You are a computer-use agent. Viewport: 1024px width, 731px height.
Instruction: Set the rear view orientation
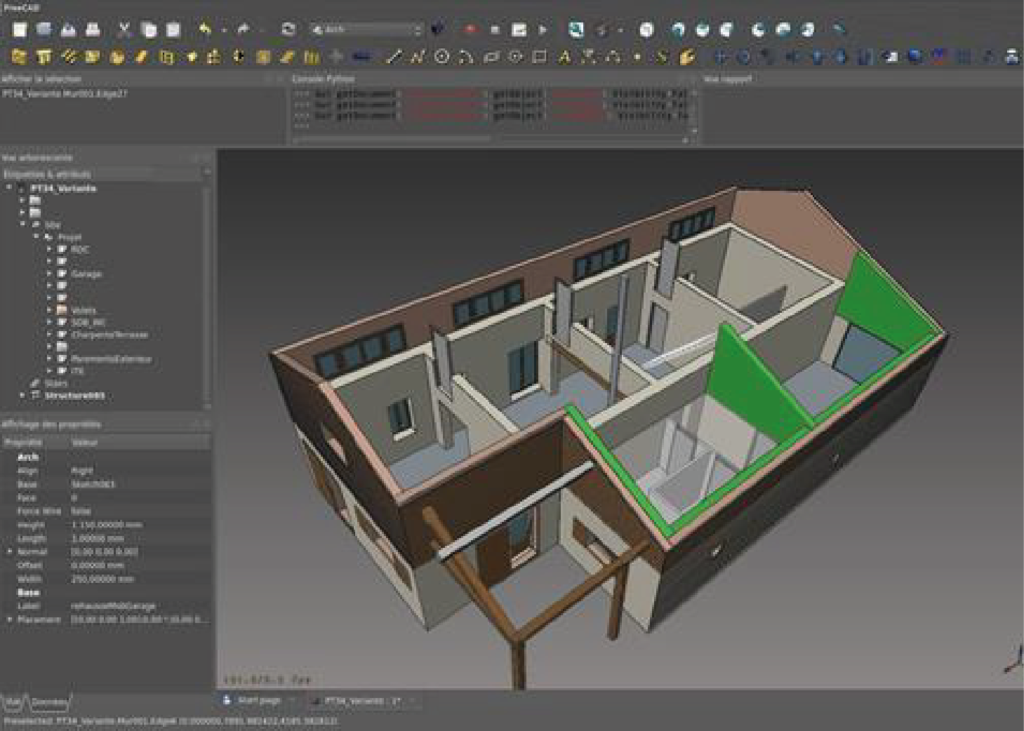(x=758, y=30)
